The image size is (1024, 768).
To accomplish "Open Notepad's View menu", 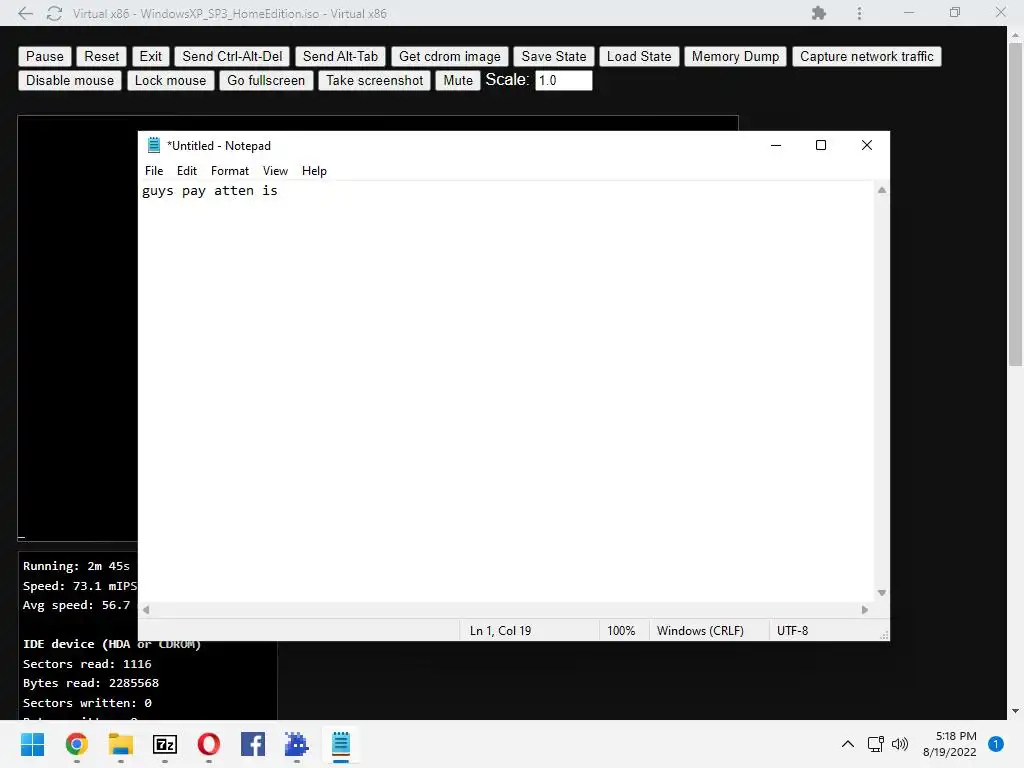I will point(275,171).
